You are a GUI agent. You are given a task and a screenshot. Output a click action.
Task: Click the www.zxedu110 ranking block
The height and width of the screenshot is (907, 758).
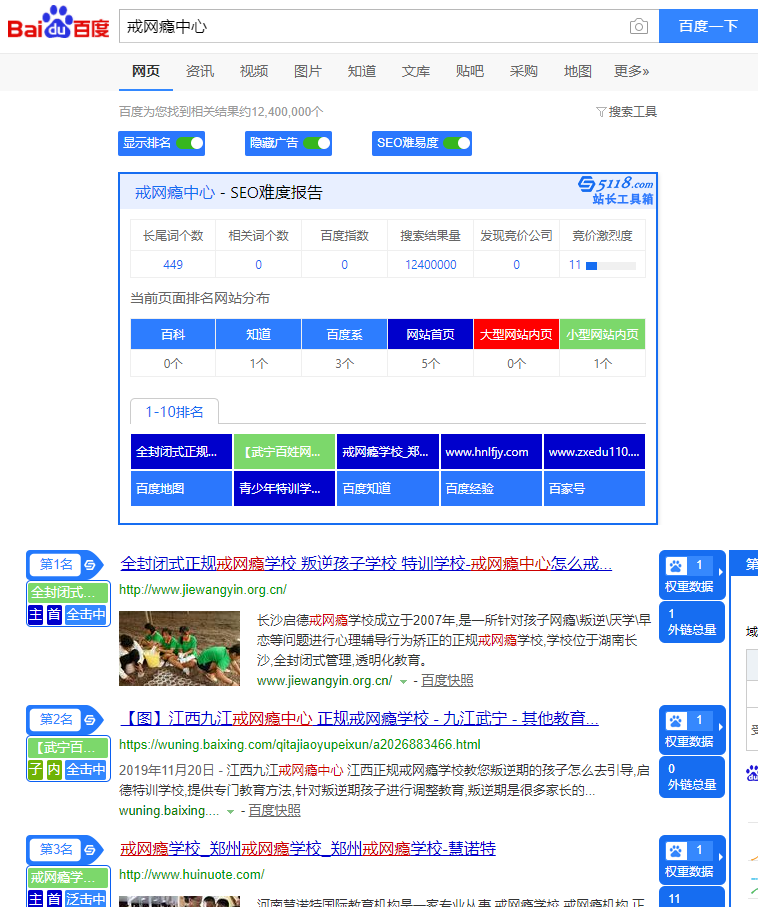point(594,452)
